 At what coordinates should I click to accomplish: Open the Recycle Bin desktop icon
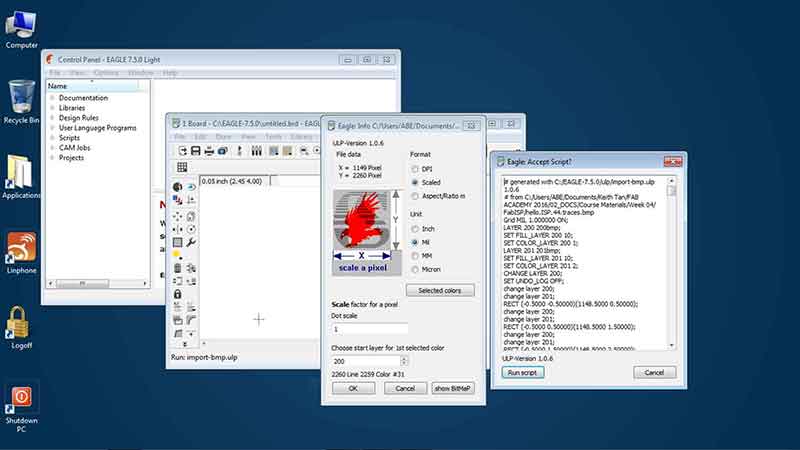click(x=21, y=102)
